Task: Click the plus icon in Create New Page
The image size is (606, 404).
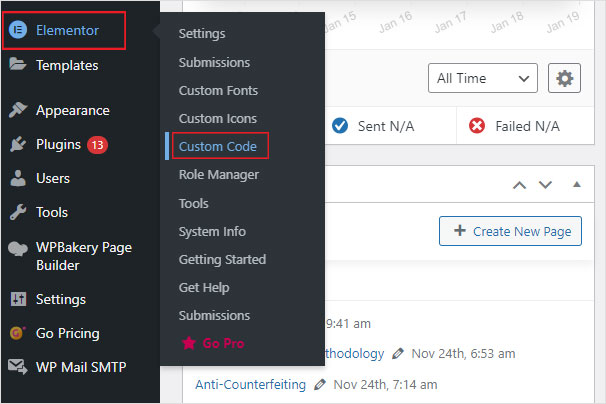Action: 460,230
